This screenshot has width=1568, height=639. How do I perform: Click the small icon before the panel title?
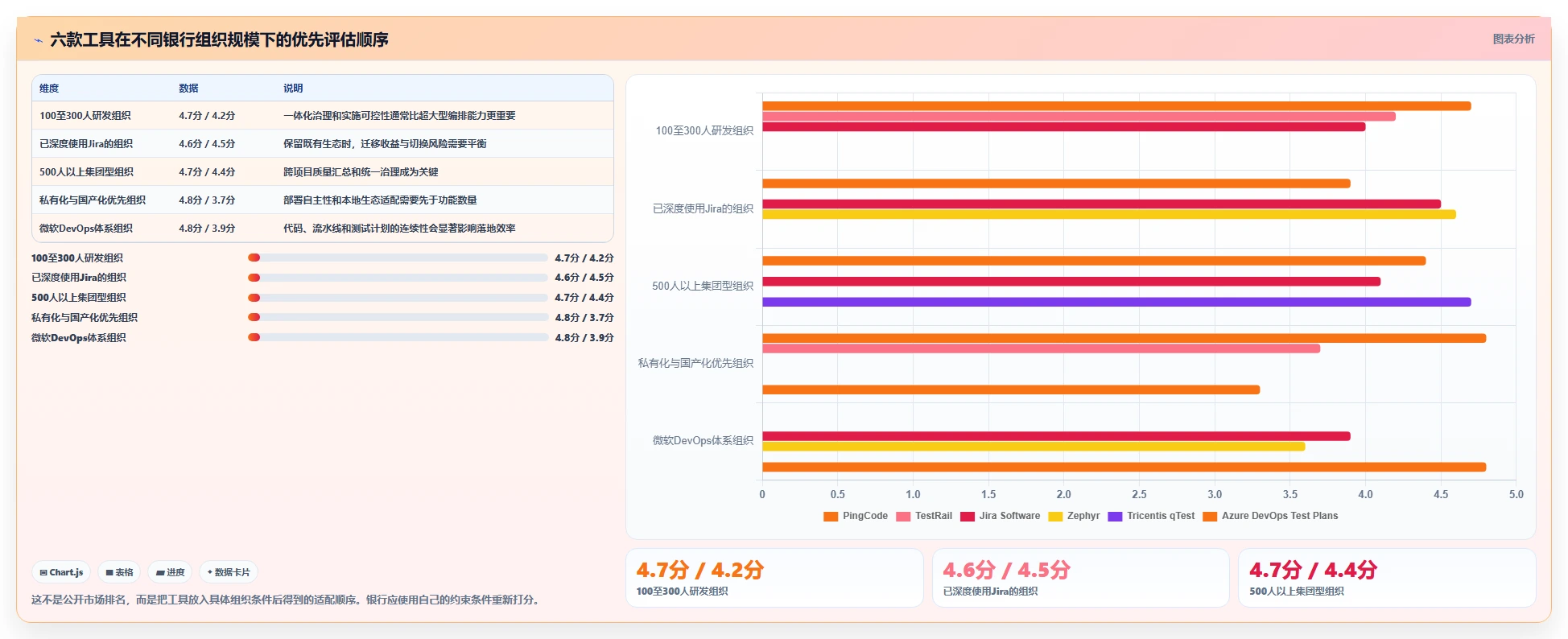(38, 40)
